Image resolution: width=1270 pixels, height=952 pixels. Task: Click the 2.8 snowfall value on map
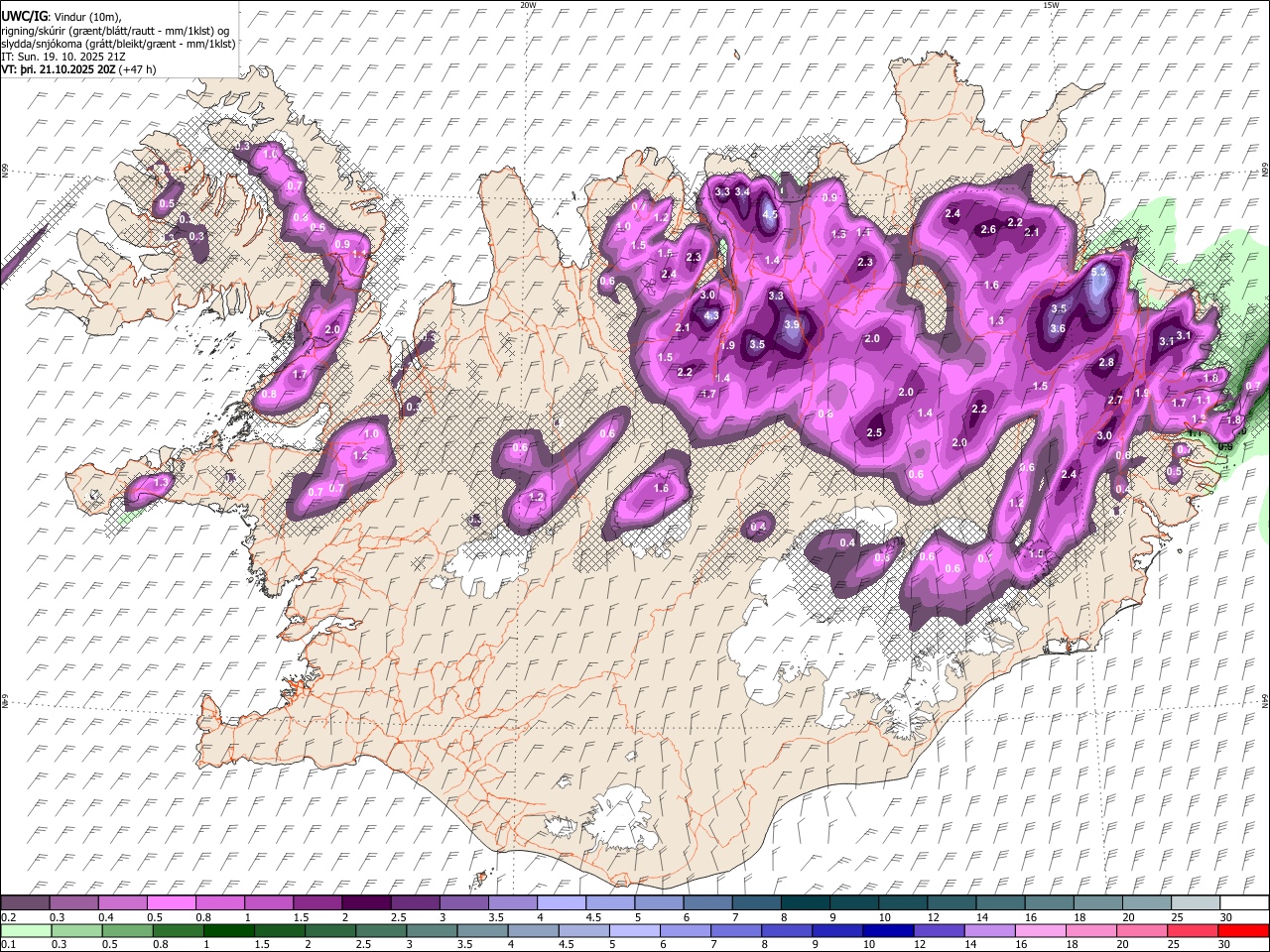click(x=1107, y=363)
